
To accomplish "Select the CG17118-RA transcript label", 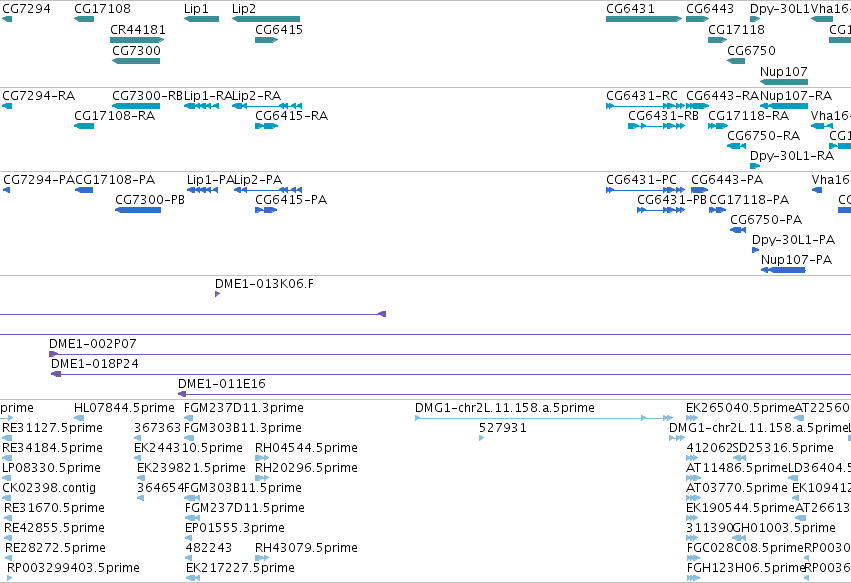I will pos(748,116).
